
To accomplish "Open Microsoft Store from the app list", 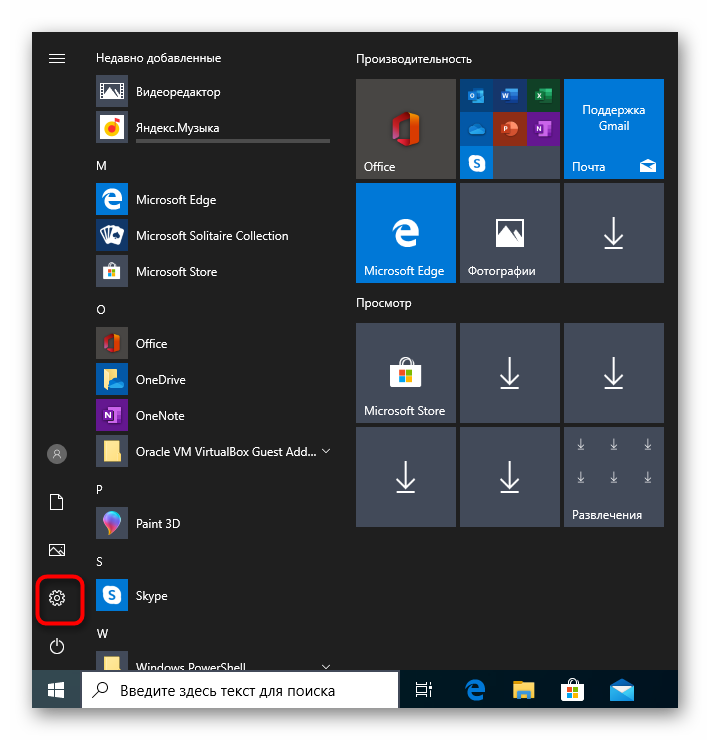I will (x=213, y=271).
